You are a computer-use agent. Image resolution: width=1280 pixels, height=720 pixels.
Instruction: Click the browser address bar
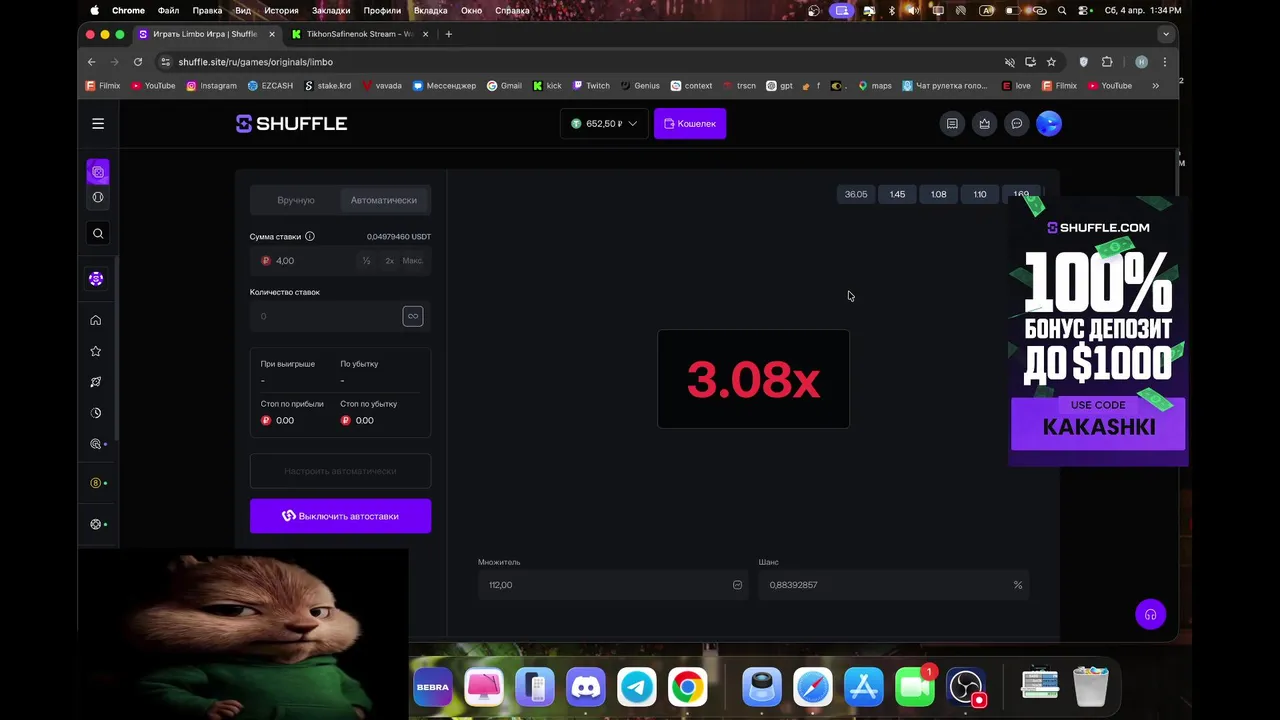(580, 62)
